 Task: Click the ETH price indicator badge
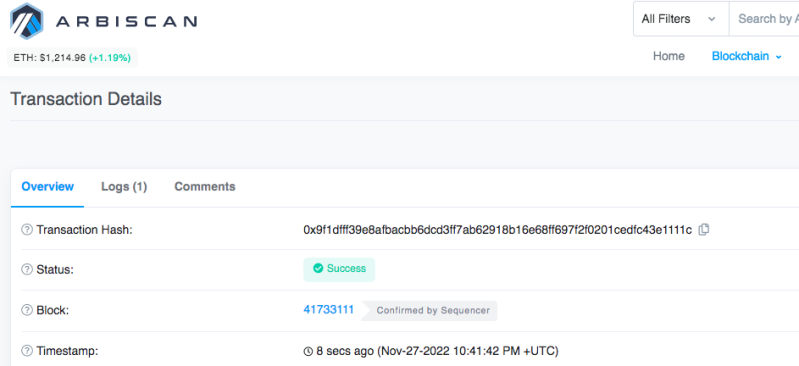tap(72, 58)
